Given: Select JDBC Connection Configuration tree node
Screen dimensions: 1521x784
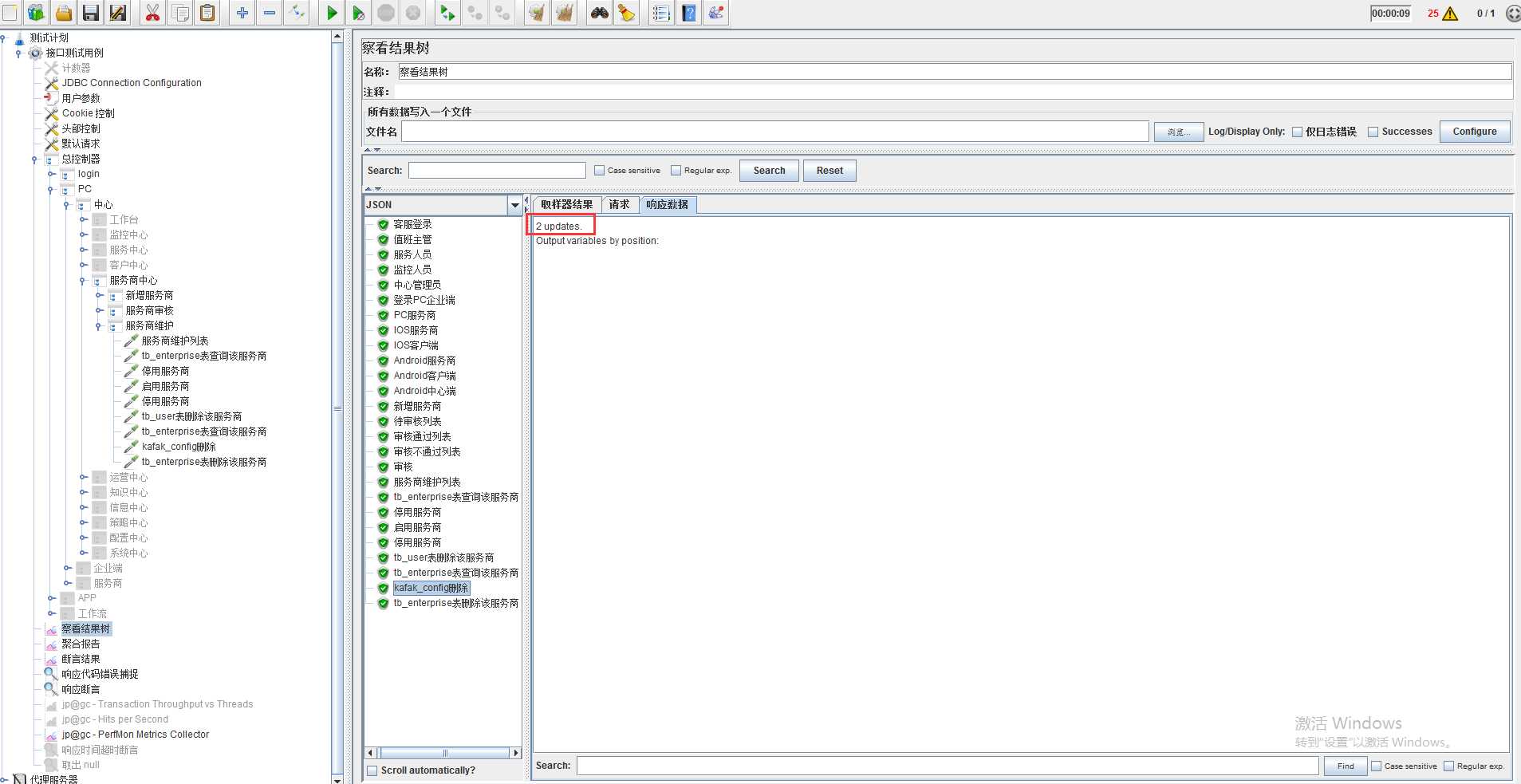Looking at the screenshot, I should coord(132,83).
